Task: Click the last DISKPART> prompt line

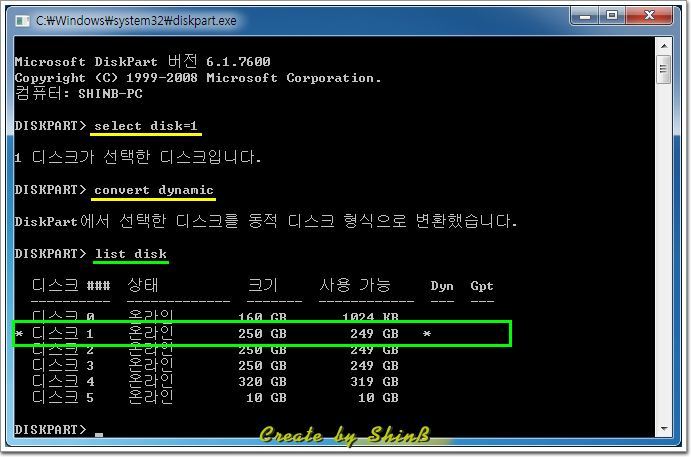Action: coord(59,429)
